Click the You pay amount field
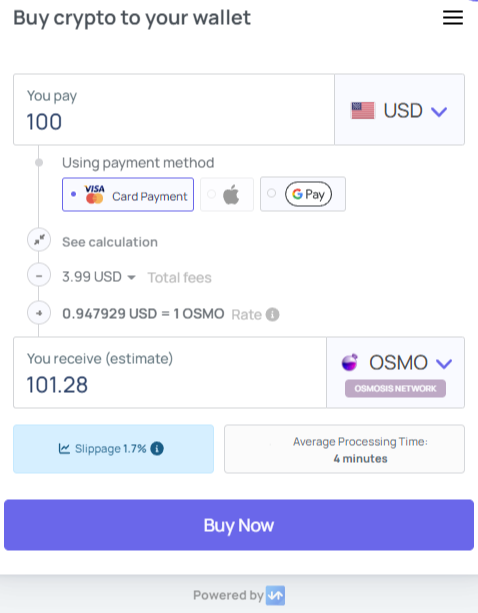Viewport: 478px width, 613px height. (x=174, y=109)
